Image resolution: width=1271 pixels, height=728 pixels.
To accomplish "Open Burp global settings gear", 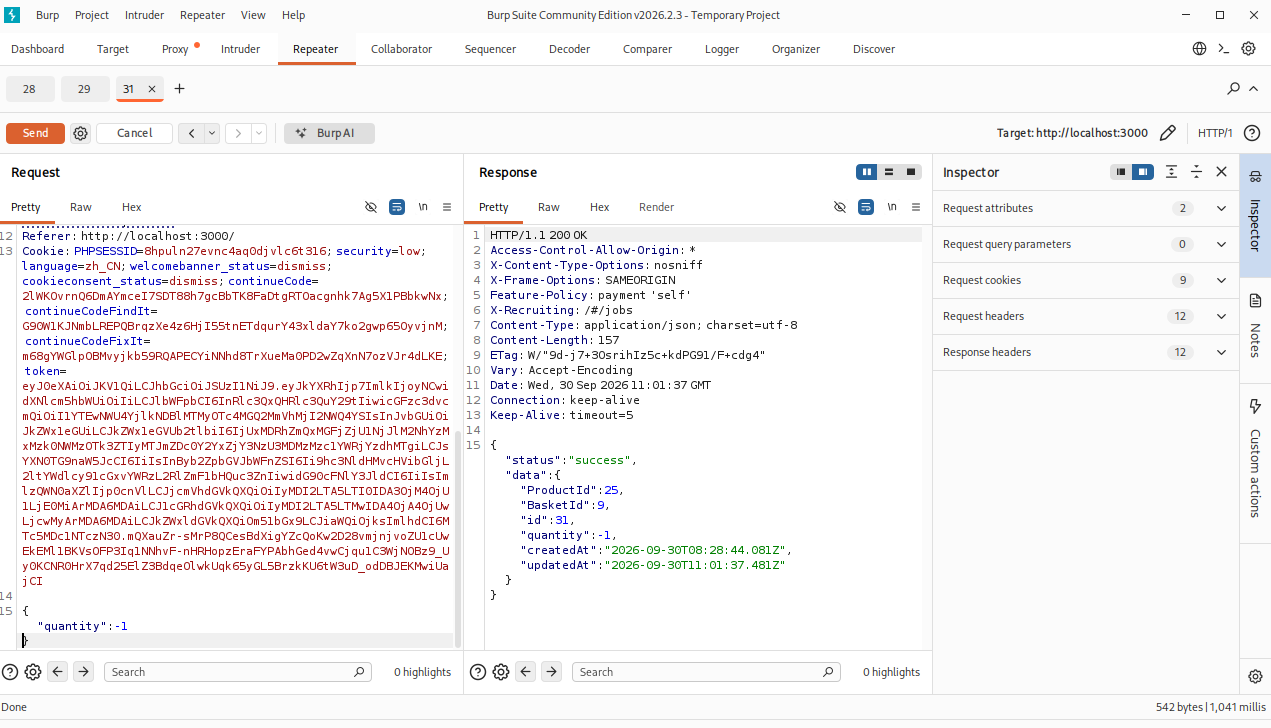I will point(1248,49).
